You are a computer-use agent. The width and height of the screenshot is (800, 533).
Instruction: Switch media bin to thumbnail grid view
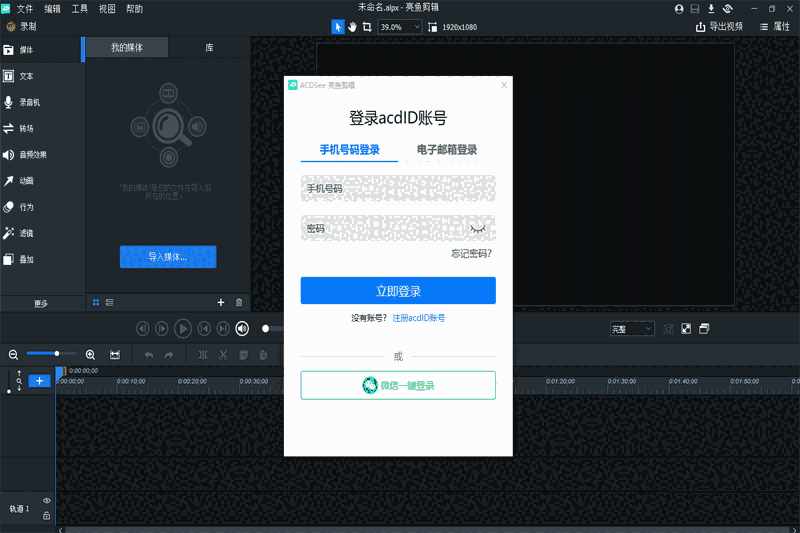click(x=96, y=302)
